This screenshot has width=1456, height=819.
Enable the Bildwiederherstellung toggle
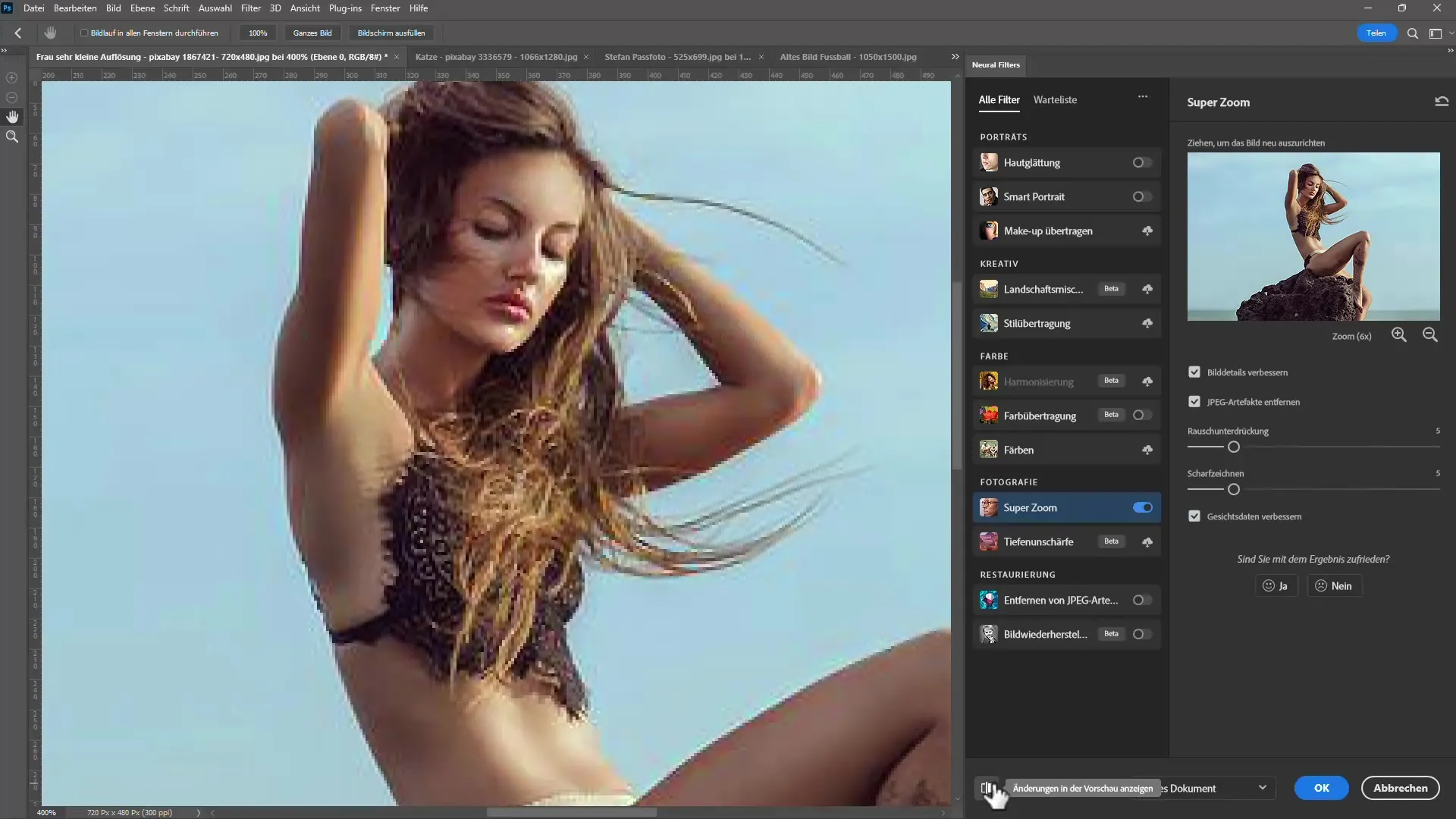coord(1142,634)
